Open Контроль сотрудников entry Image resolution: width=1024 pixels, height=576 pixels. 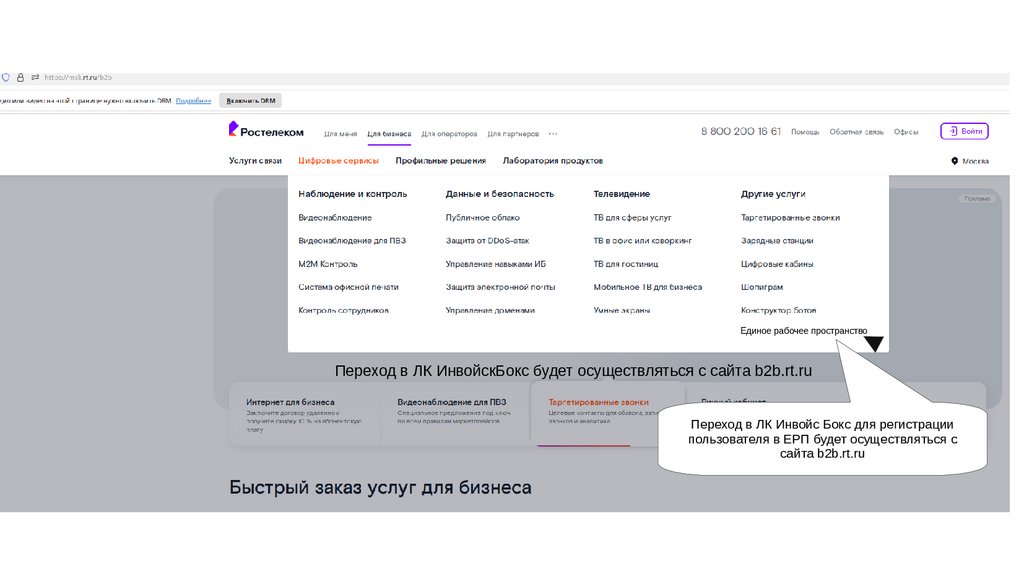point(344,310)
